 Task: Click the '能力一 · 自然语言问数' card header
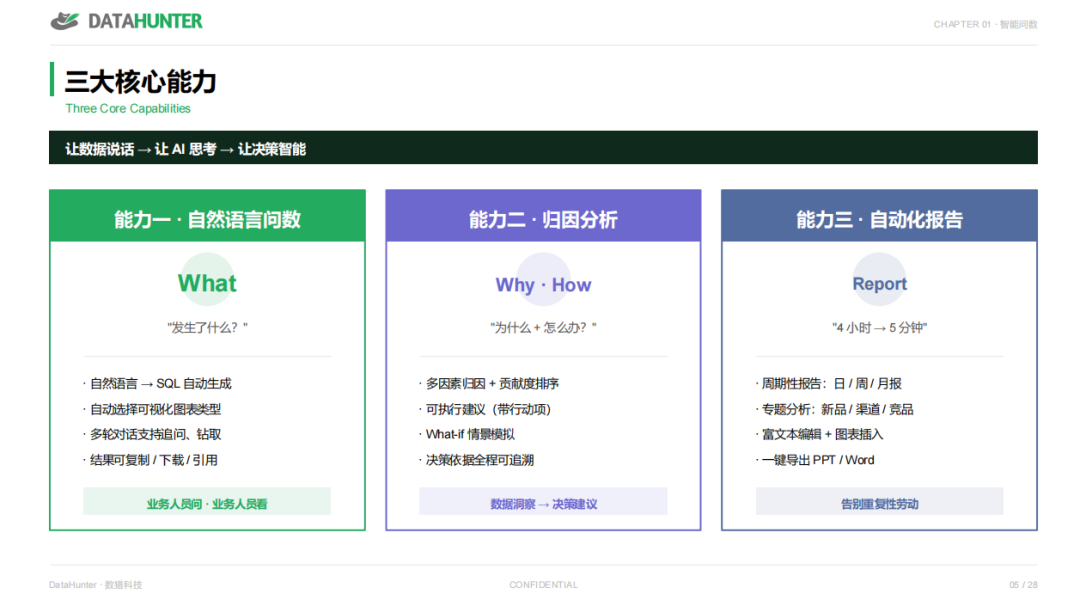click(207, 216)
